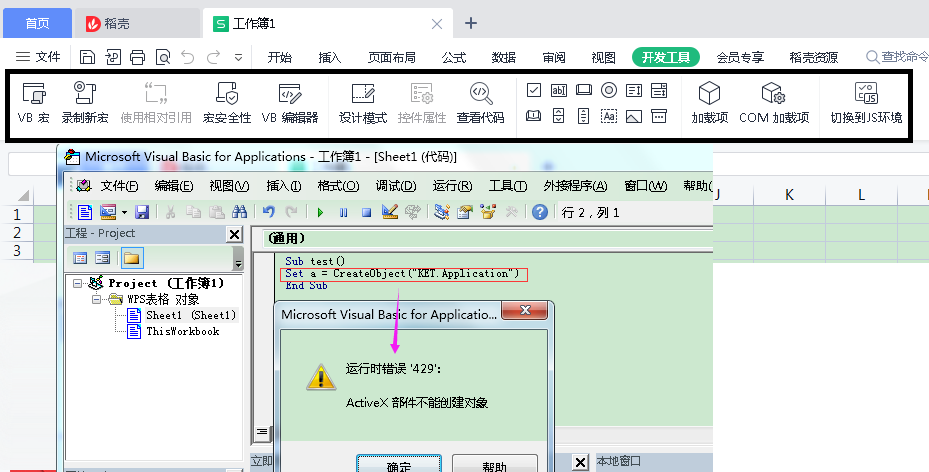Open the 加载项 add-ins dialog
This screenshot has width=929, height=472.
click(x=709, y=102)
